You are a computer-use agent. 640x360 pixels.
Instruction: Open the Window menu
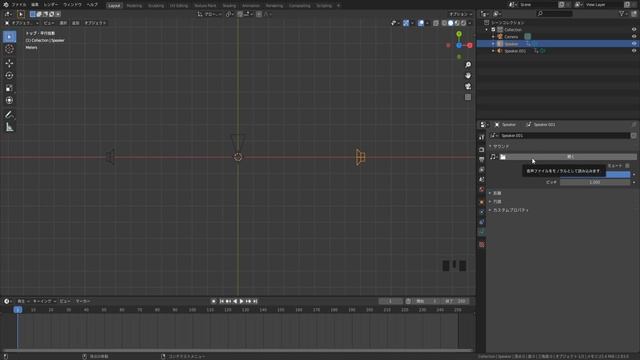[72, 4]
